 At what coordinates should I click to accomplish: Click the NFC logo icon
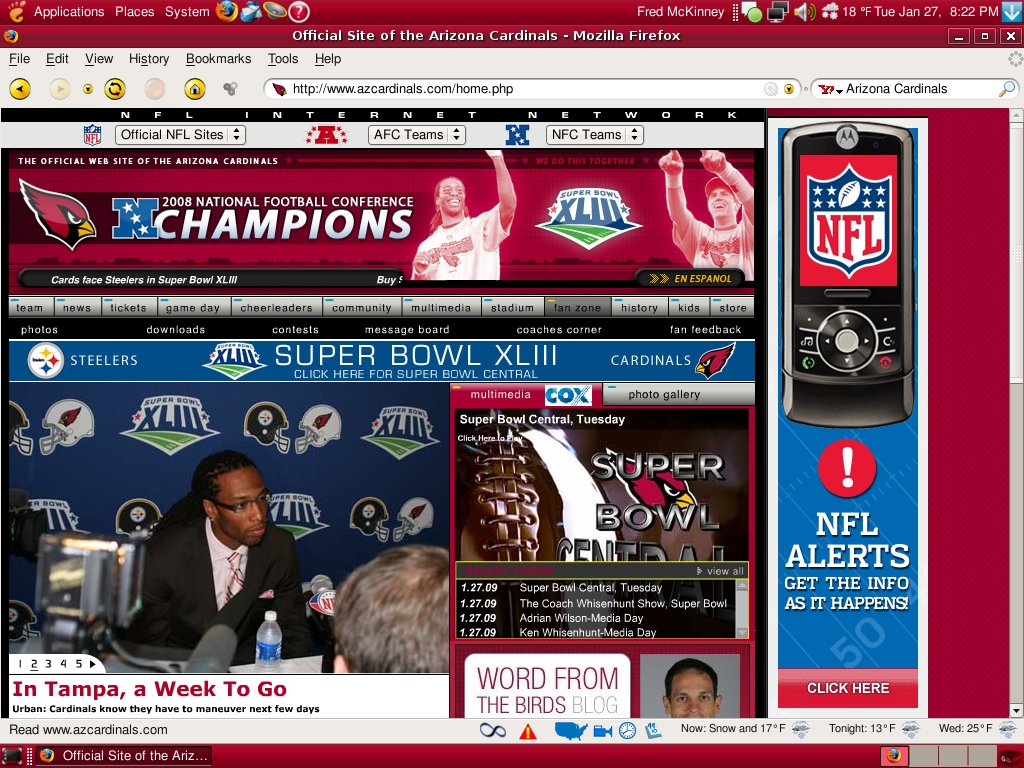517,135
